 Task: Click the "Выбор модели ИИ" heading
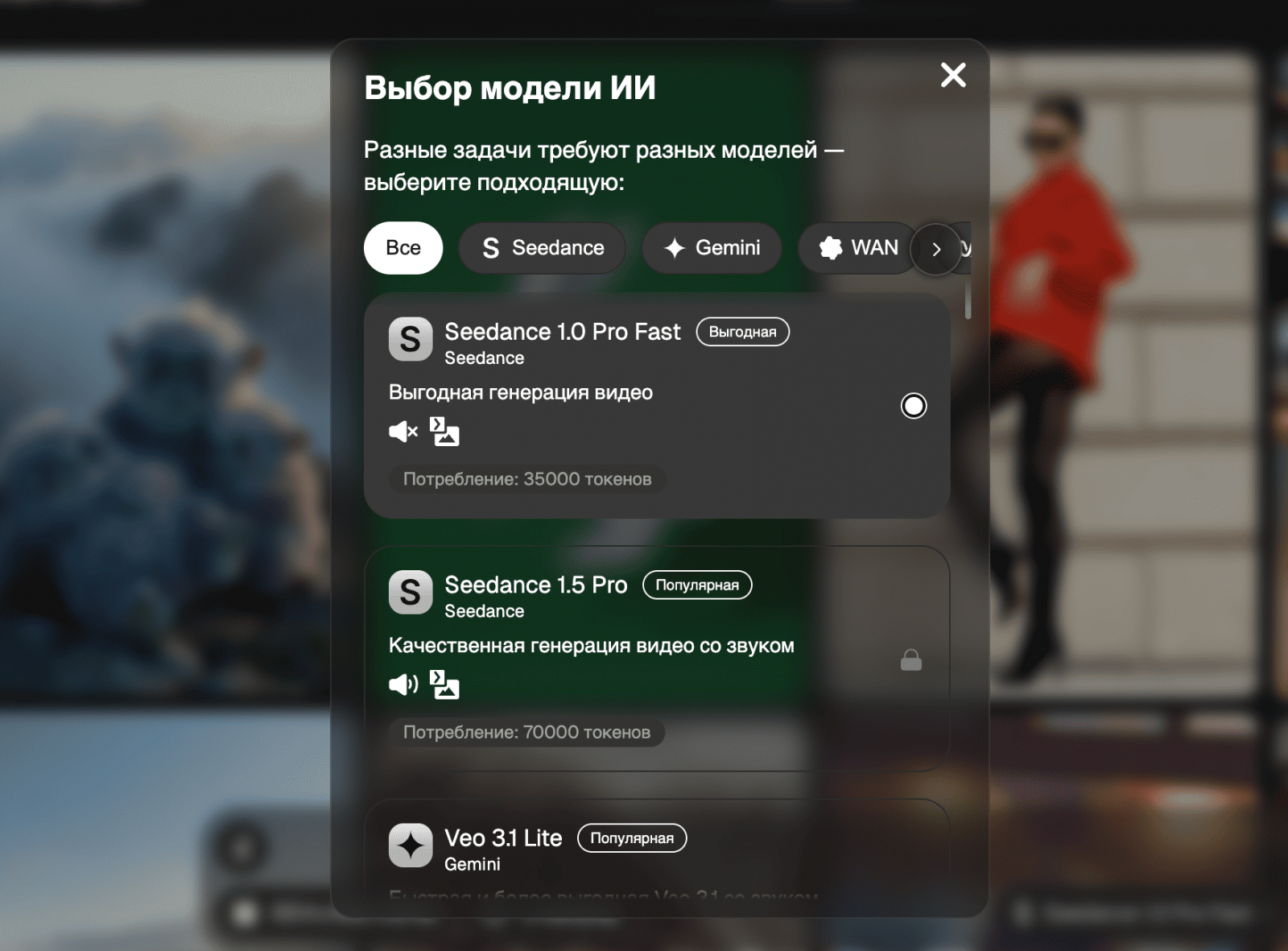pyautogui.click(x=510, y=88)
